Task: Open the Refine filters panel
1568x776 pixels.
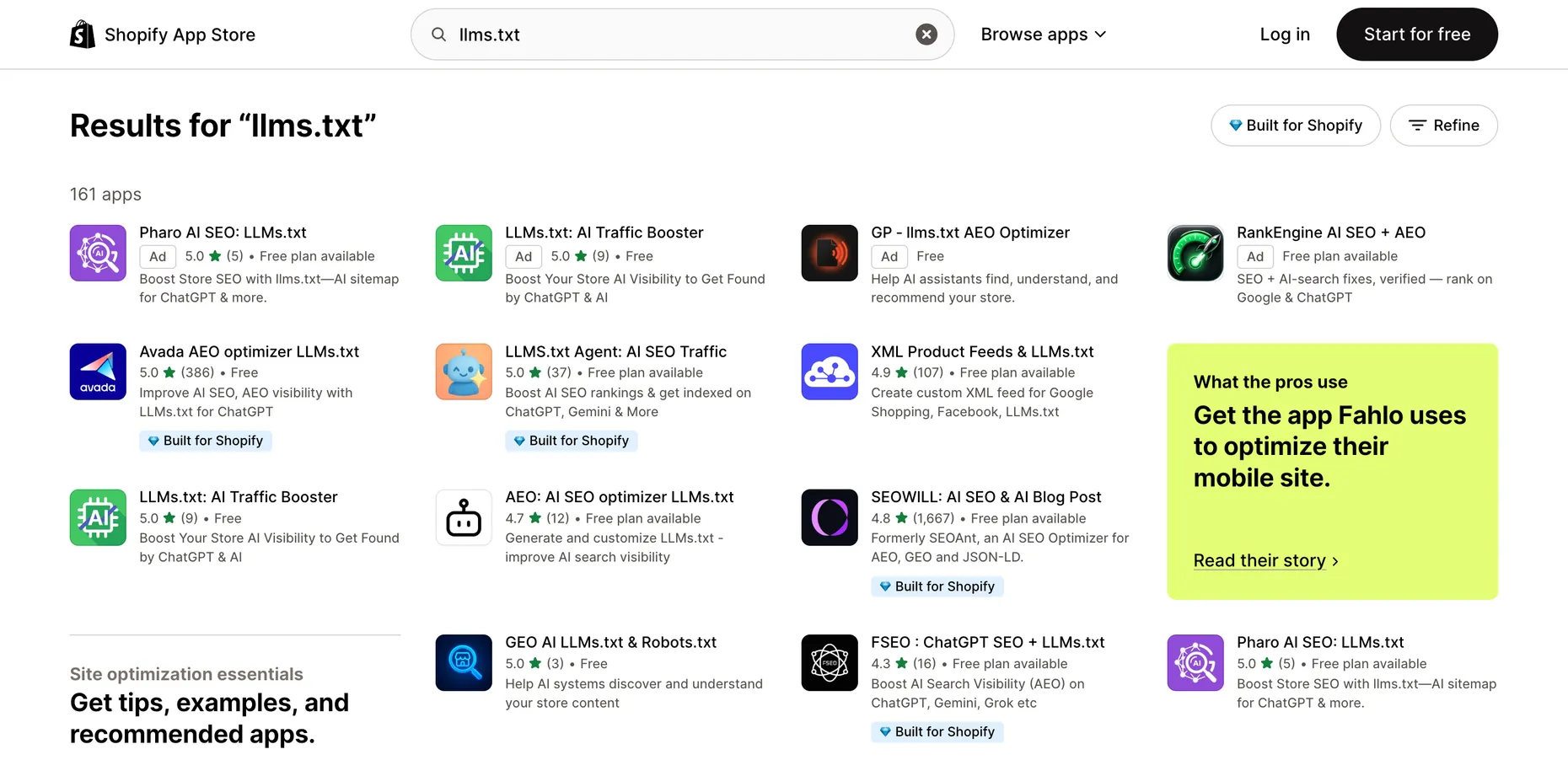Action: 1444,126
